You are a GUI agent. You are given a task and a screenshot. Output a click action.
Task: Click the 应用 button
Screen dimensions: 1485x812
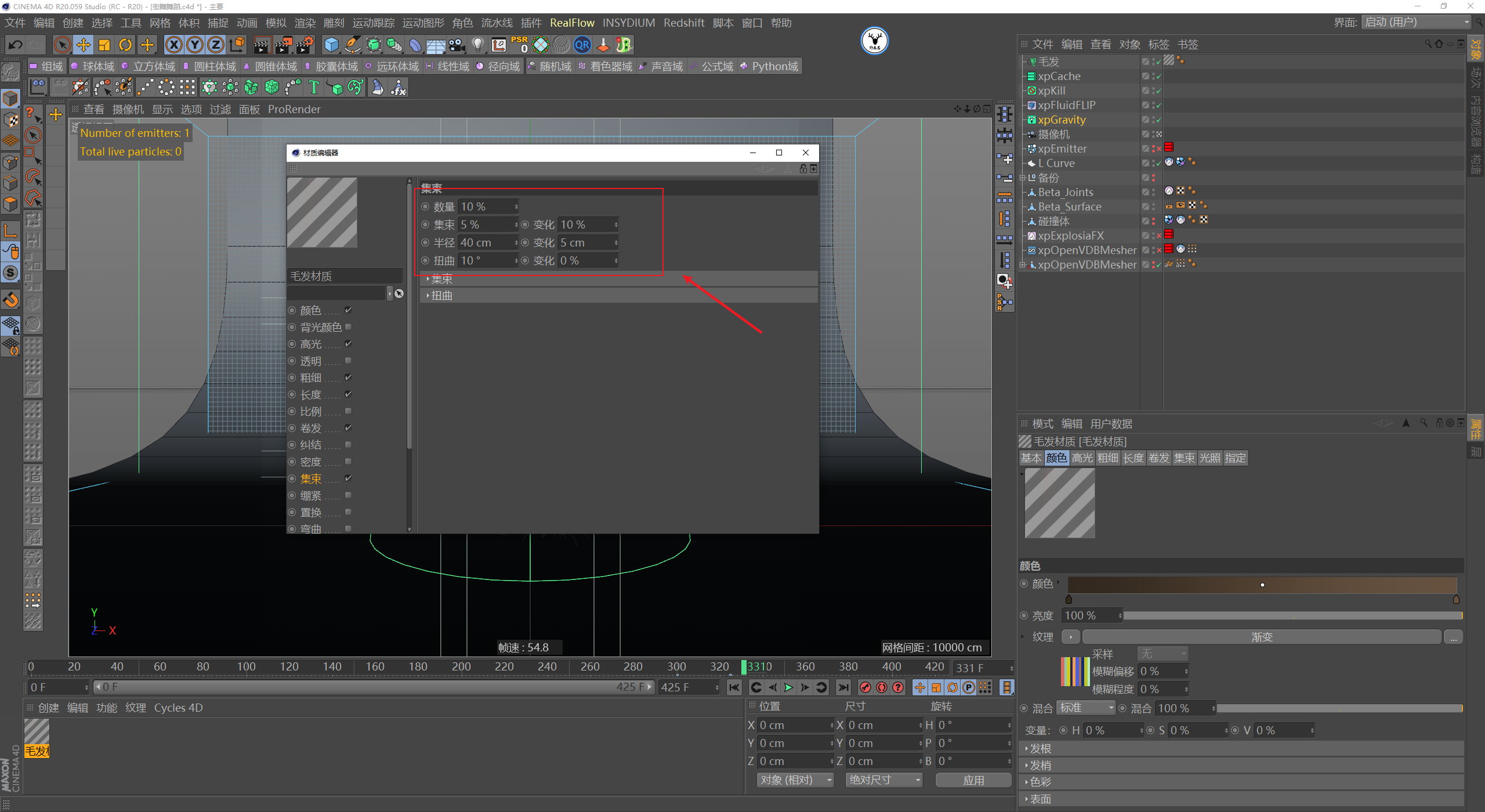(973, 780)
